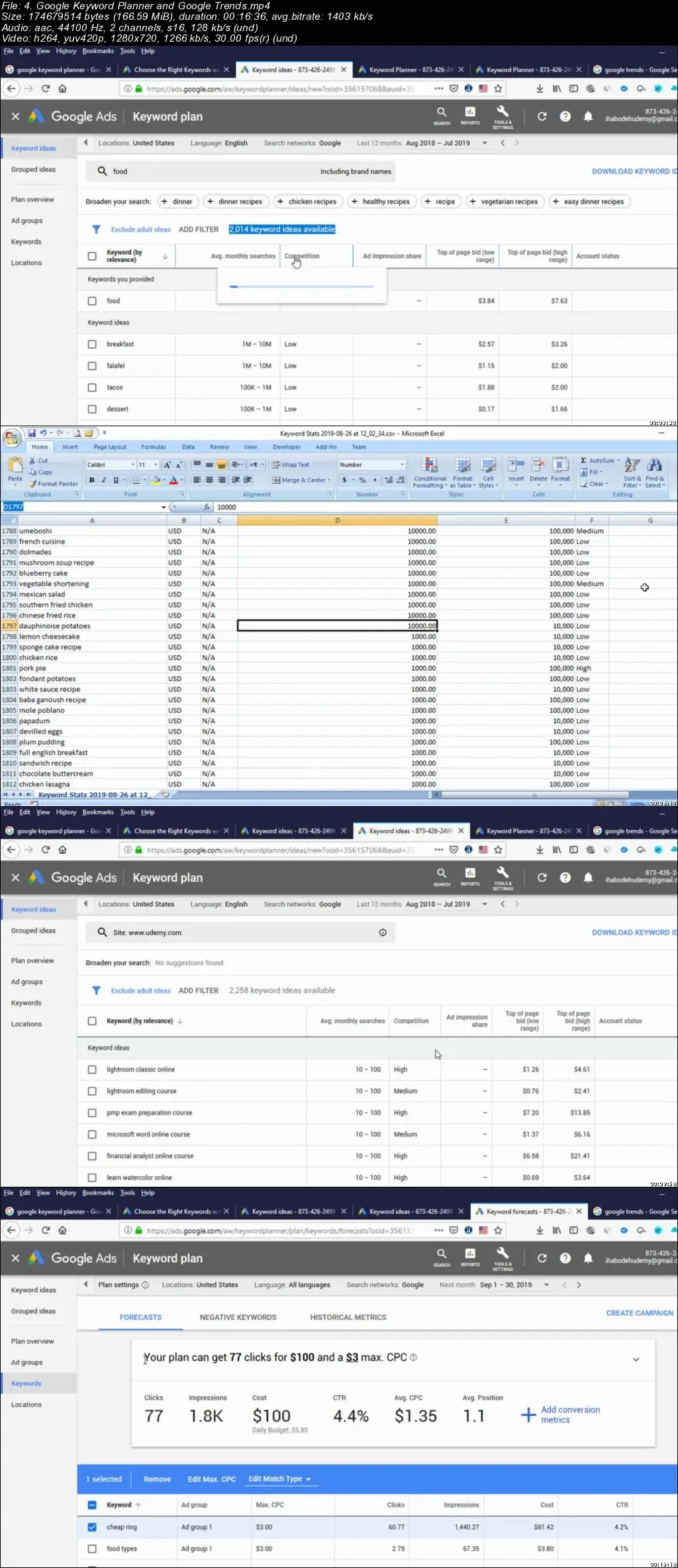
Task: Open the AutoSum dropdown in Excel
Action: [x=618, y=461]
